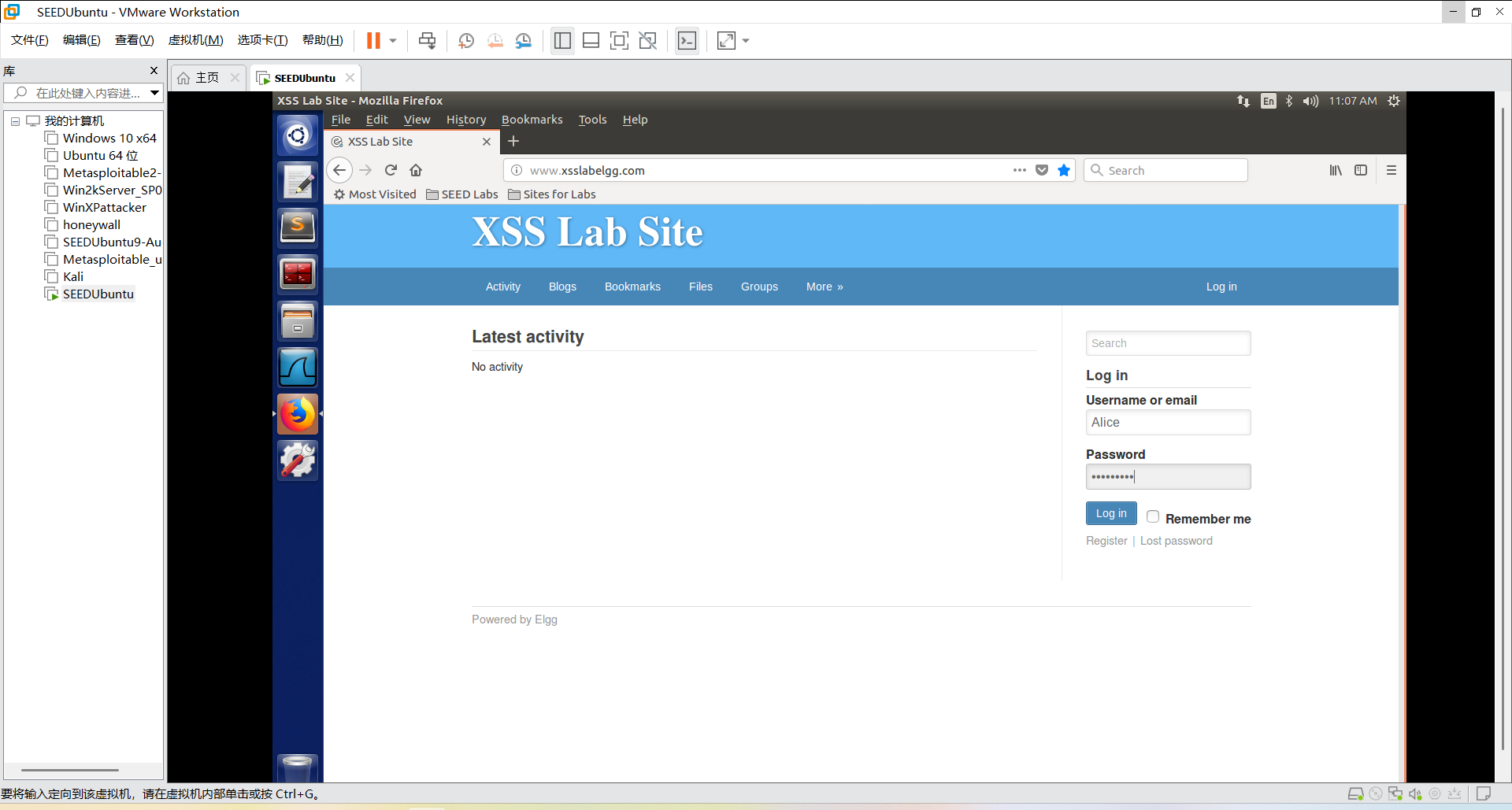Open the Firefox History menu
This screenshot has width=1512, height=810.
[466, 120]
